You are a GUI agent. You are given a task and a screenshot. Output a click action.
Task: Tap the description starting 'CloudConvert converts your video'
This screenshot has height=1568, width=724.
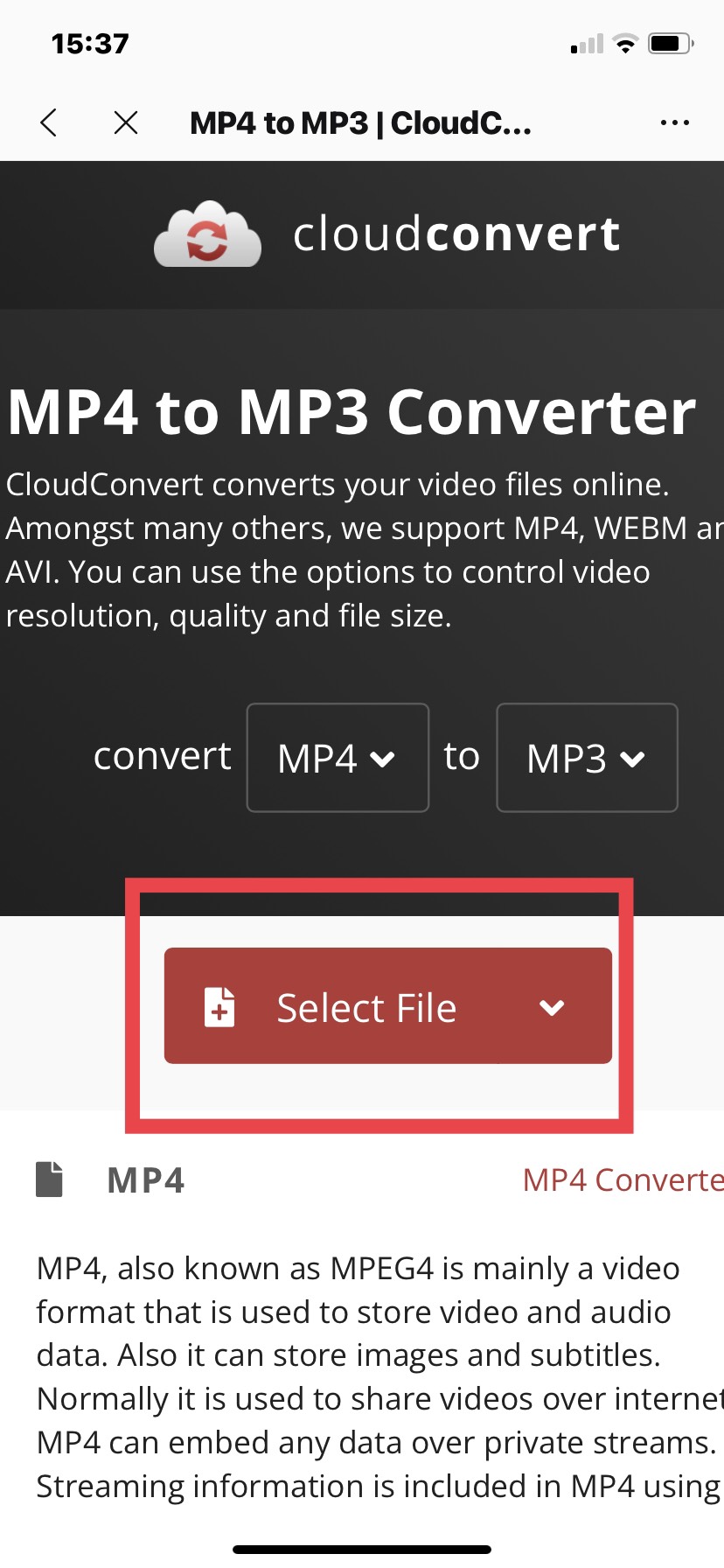364,549
